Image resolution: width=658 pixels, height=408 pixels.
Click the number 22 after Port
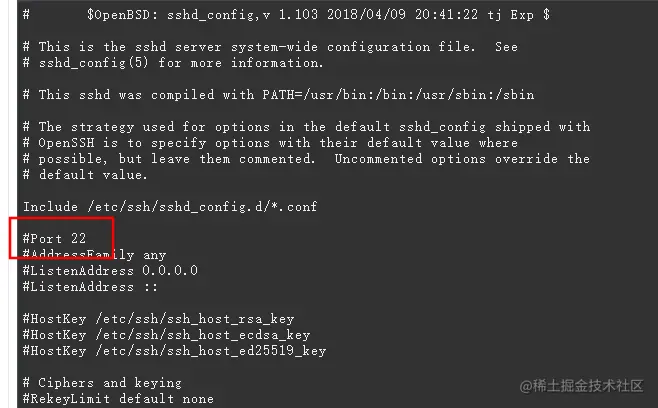coord(78,239)
